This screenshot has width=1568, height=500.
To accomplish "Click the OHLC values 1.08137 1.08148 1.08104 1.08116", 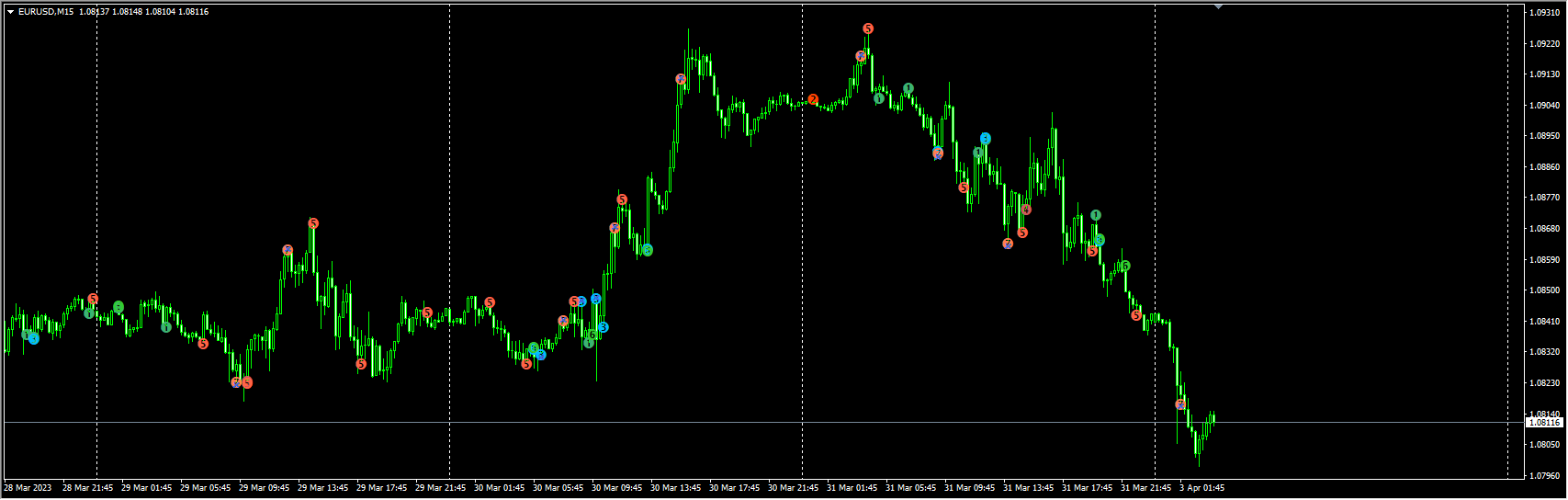I will point(143,12).
